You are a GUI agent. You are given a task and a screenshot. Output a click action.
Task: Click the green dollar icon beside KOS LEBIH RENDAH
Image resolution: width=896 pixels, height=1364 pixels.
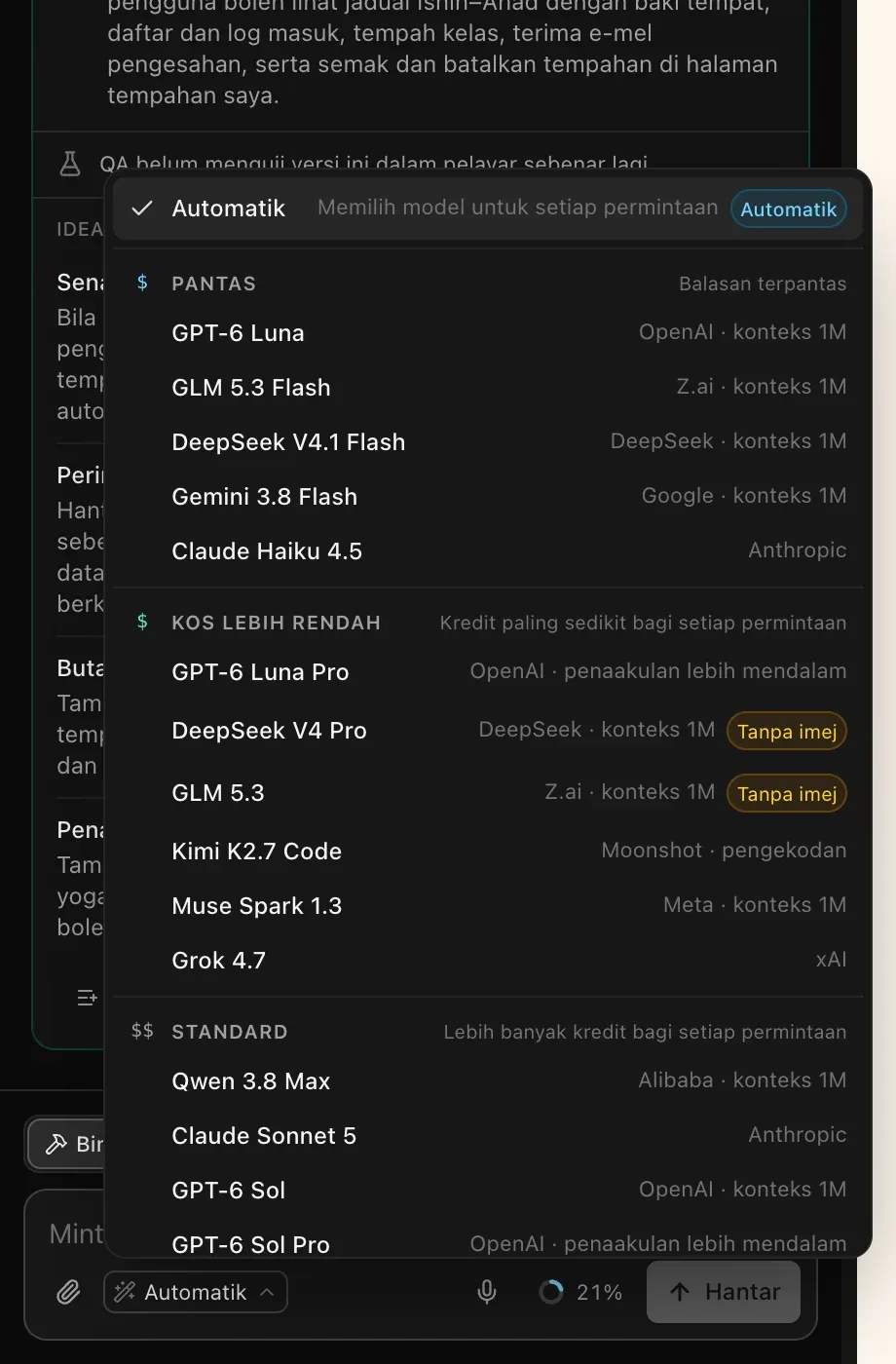[x=142, y=622]
